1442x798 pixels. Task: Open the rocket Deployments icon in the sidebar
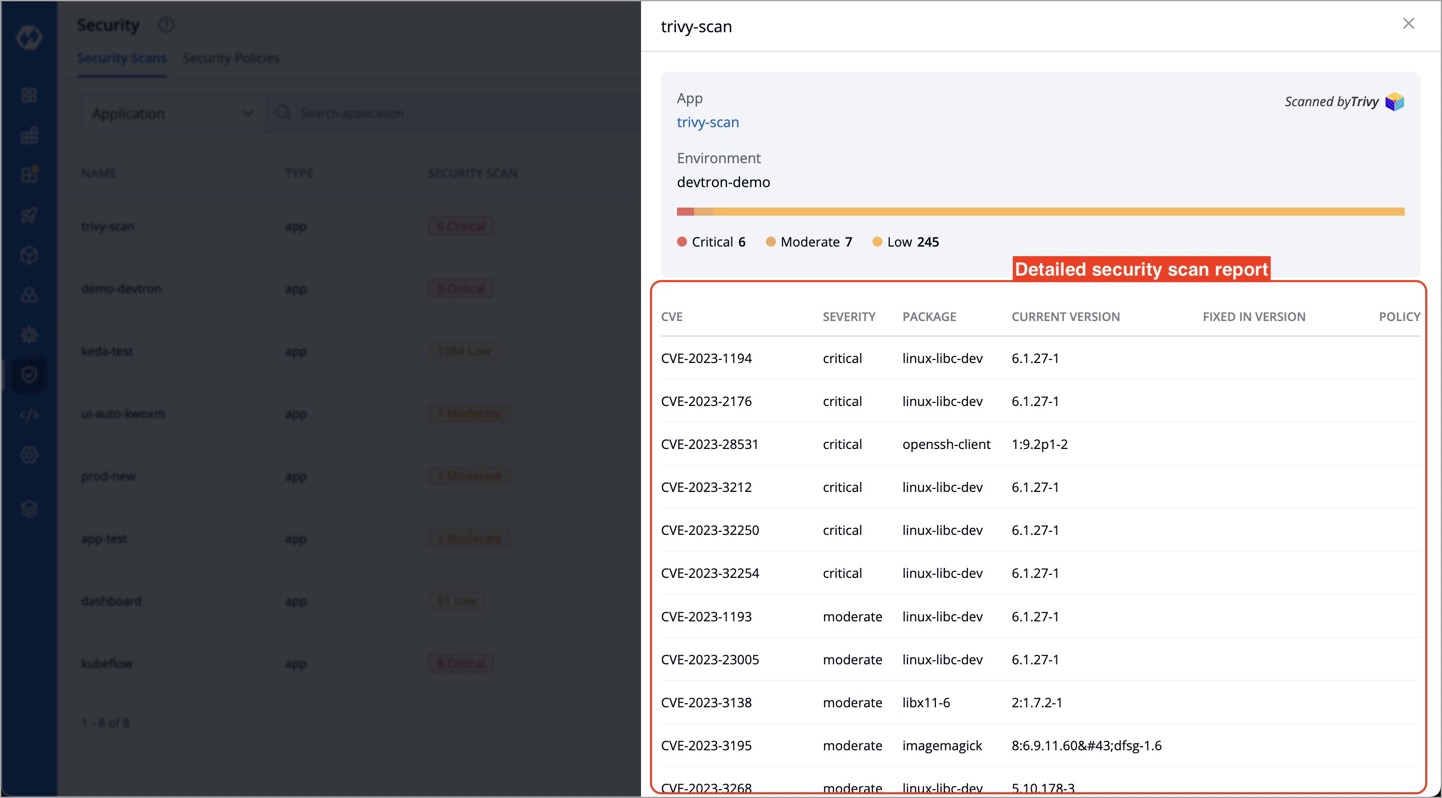pyautogui.click(x=29, y=215)
